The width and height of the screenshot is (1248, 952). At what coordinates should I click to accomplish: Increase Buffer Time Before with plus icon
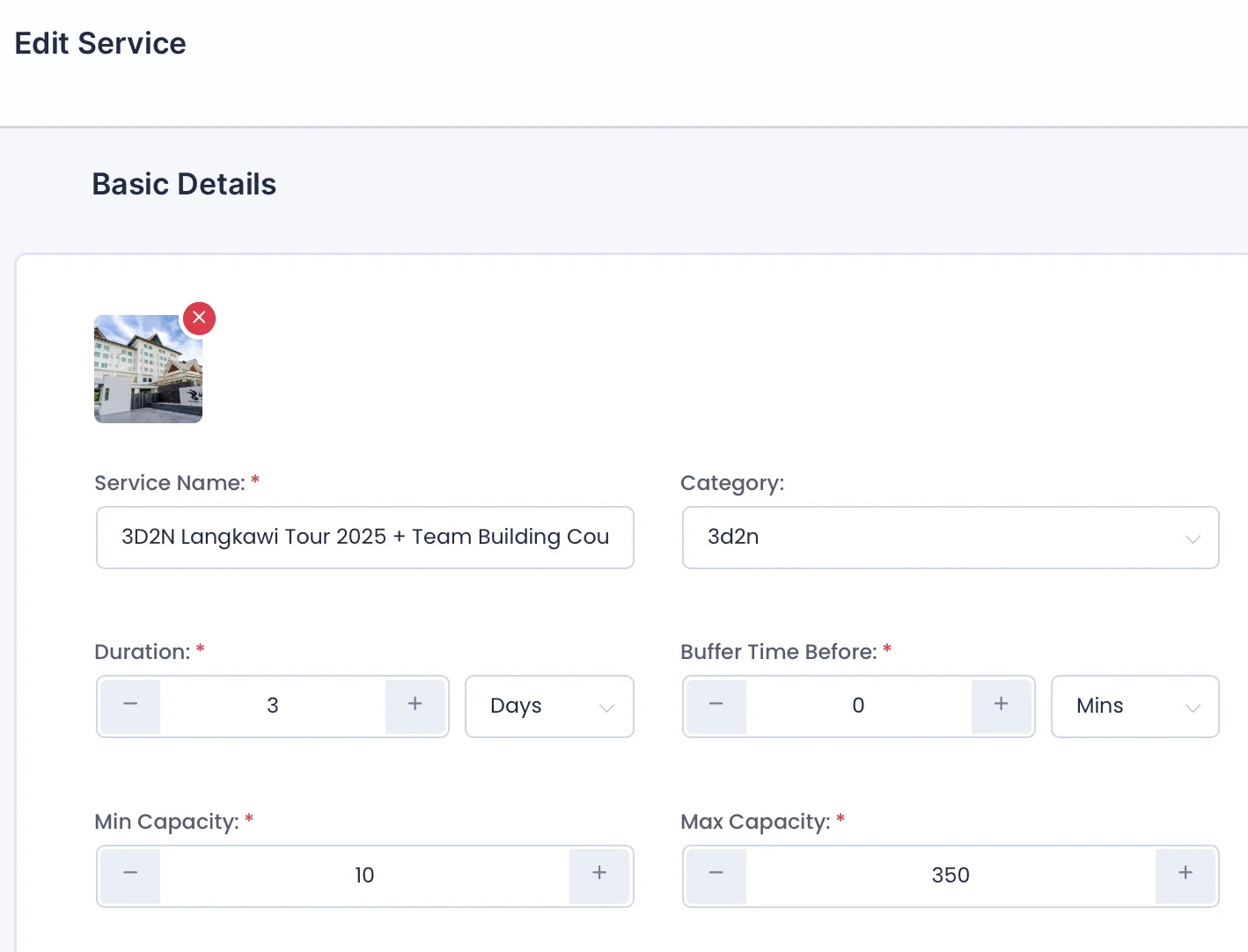(1001, 706)
